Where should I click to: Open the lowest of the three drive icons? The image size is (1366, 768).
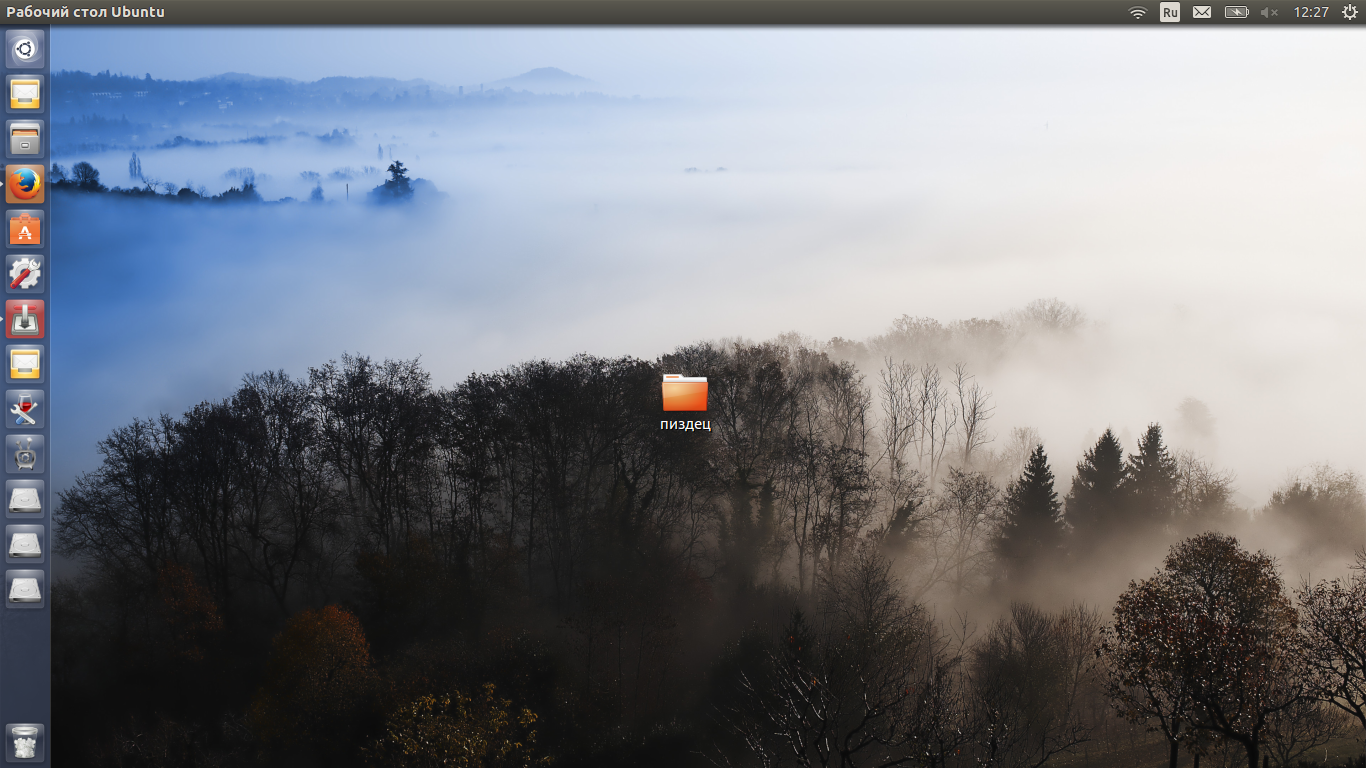25,589
